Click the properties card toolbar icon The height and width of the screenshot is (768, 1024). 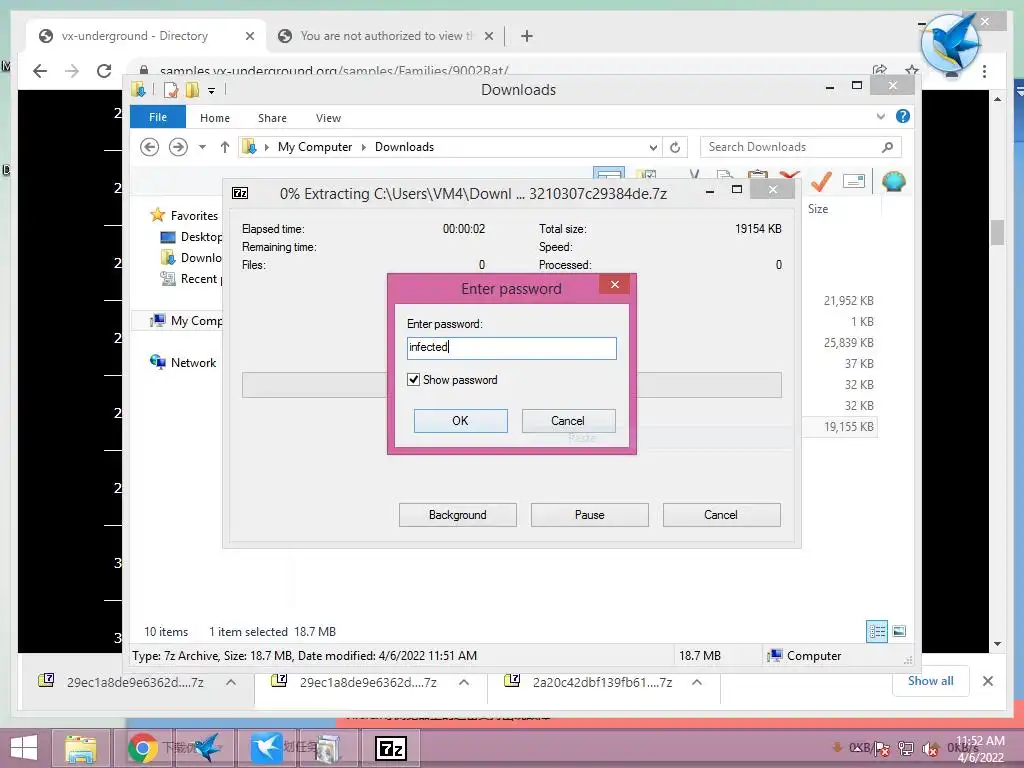(854, 181)
